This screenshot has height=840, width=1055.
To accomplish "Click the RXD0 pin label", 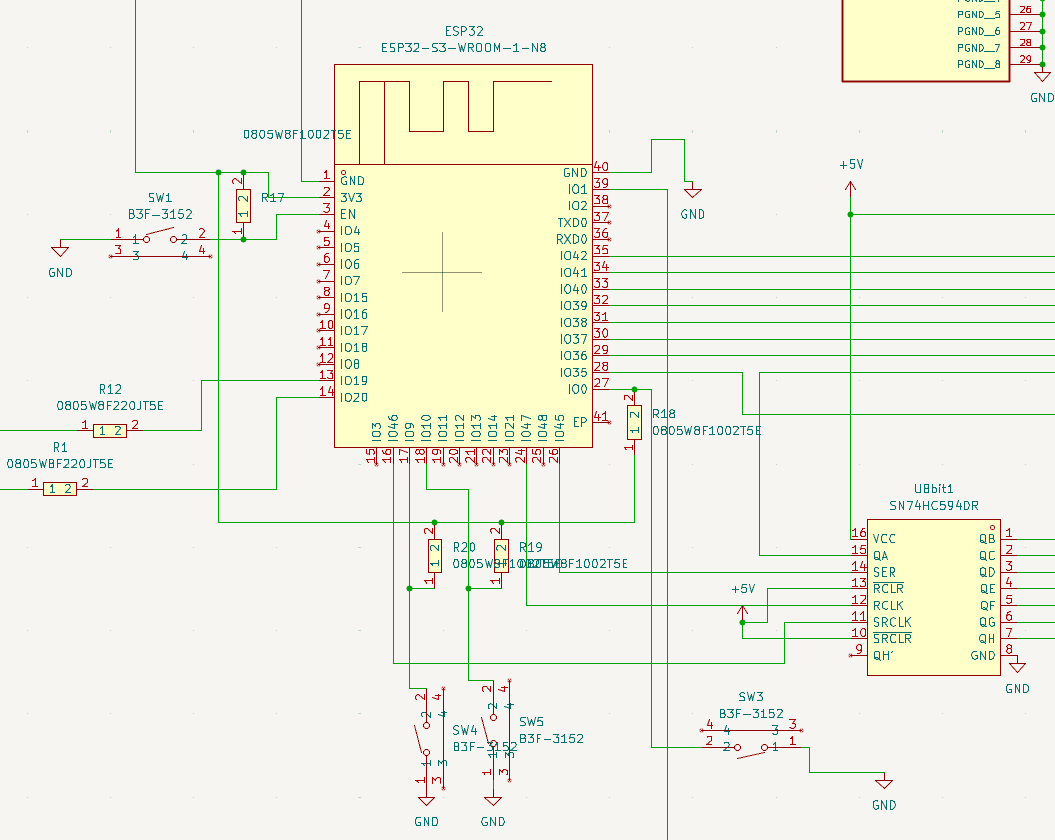I will (x=572, y=239).
